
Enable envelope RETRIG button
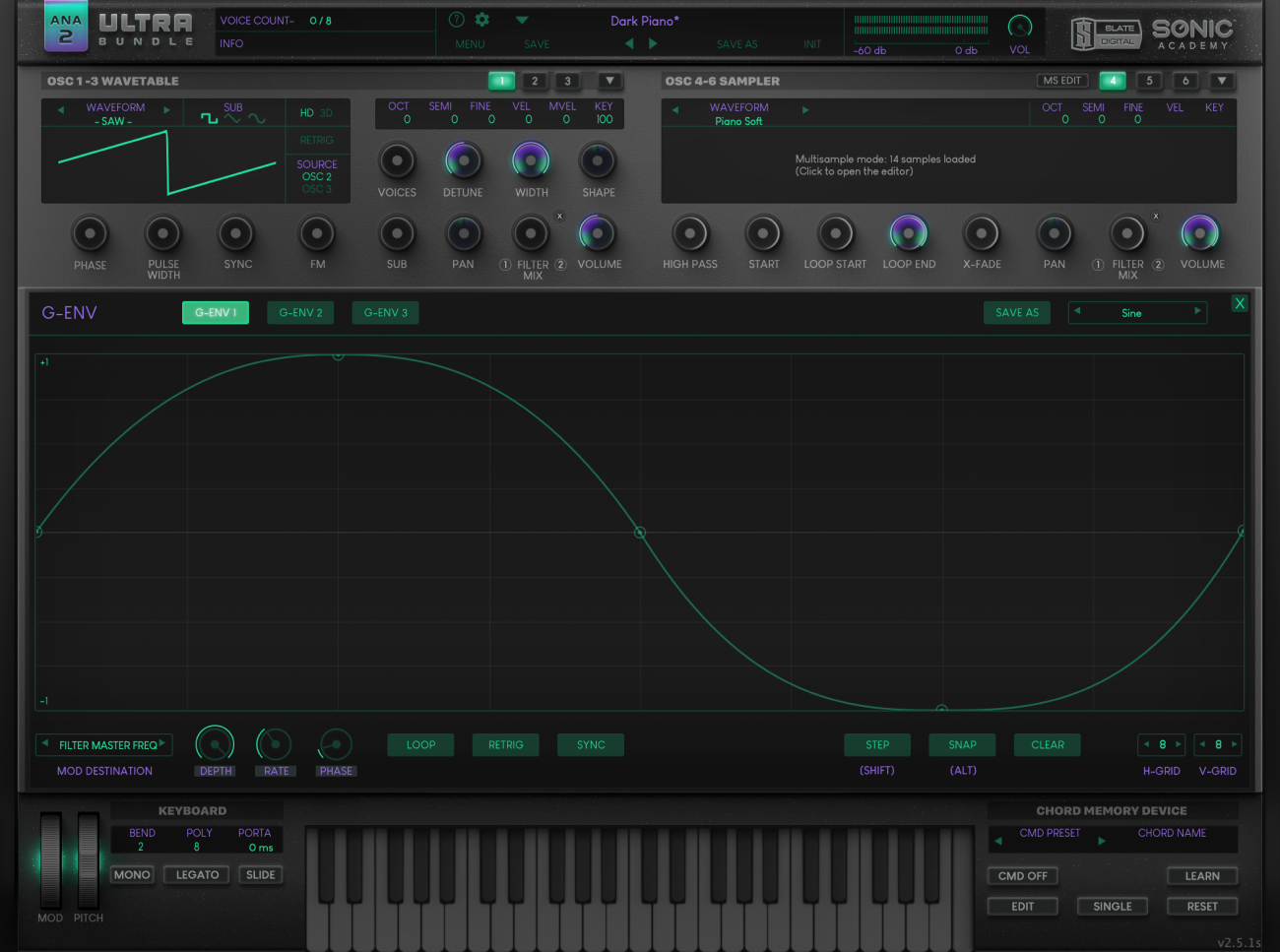click(x=506, y=745)
